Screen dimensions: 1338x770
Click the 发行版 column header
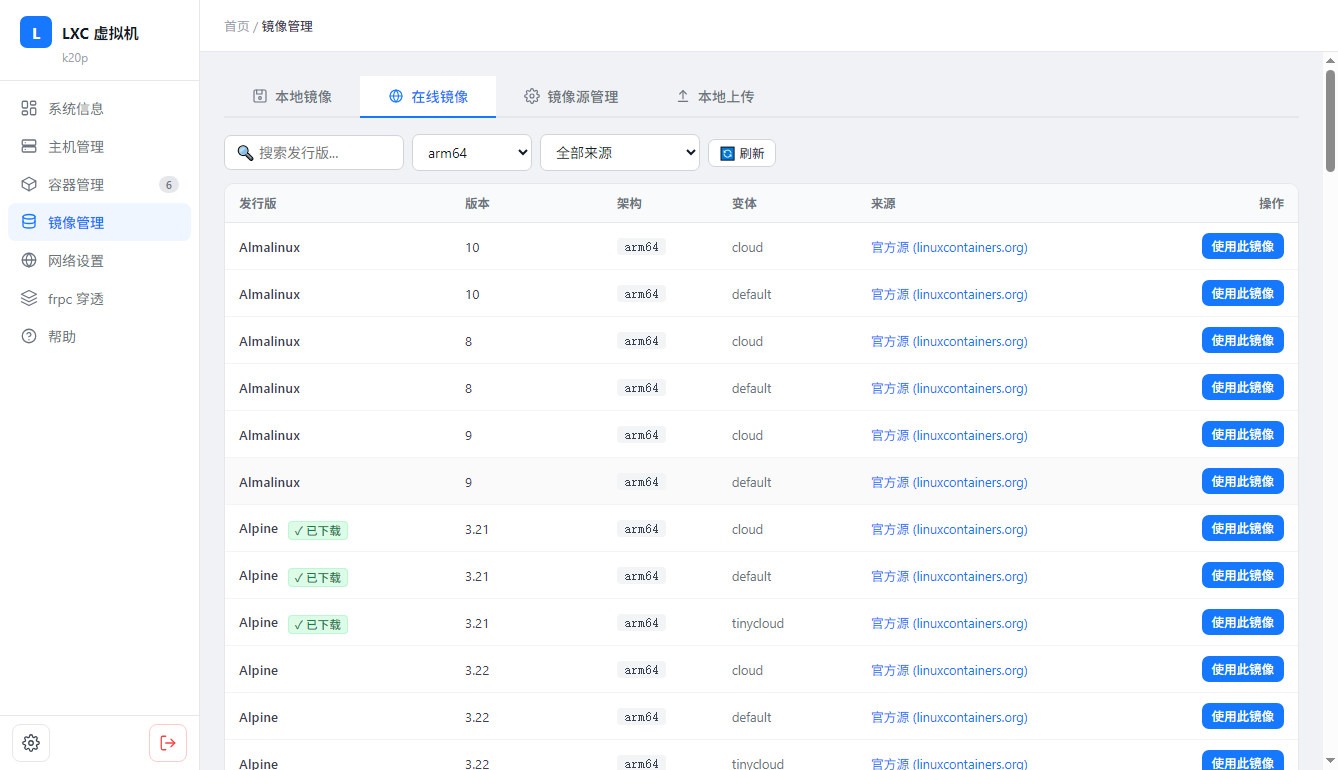[x=257, y=203]
